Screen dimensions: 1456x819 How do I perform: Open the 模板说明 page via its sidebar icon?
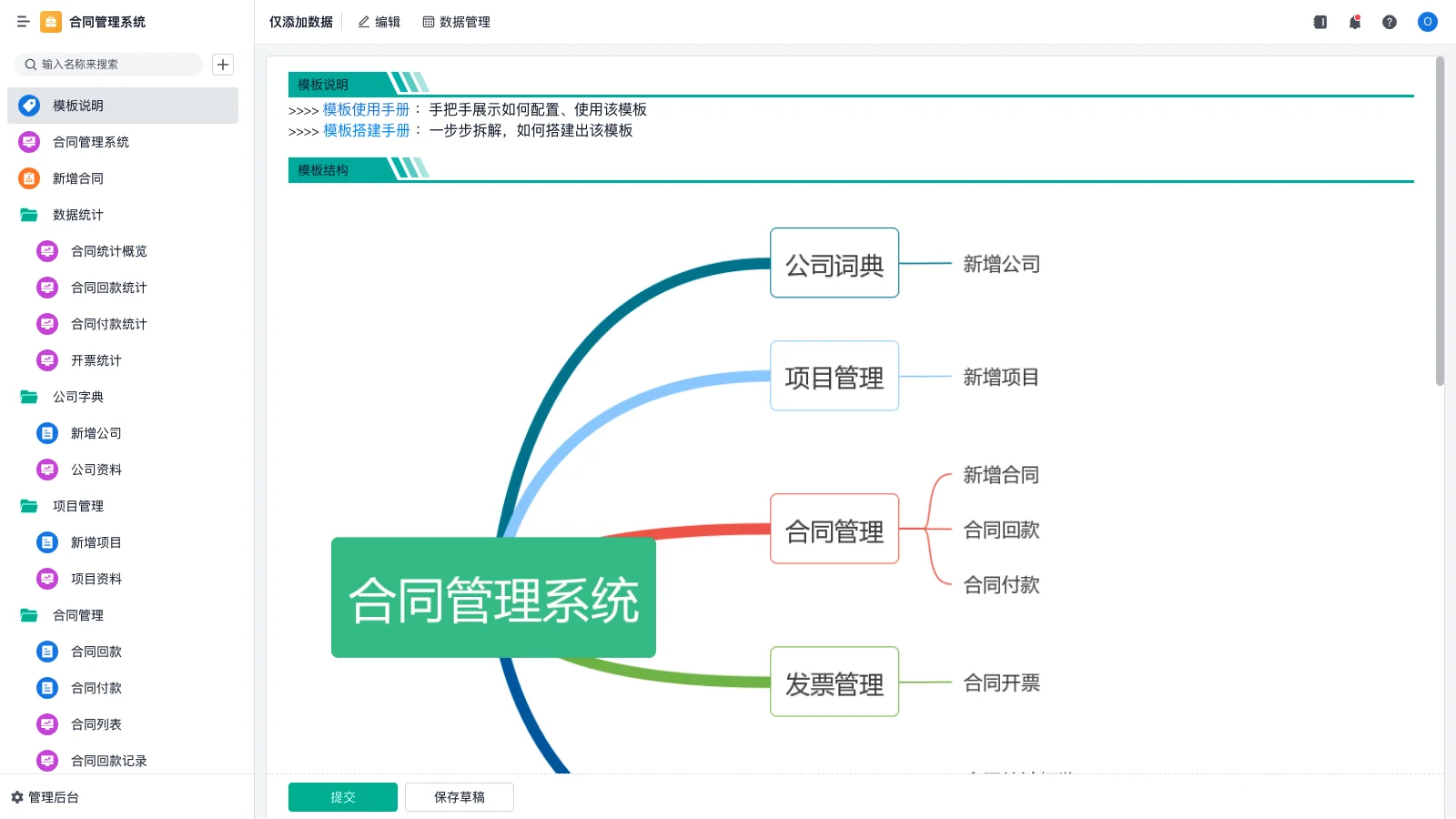click(28, 105)
